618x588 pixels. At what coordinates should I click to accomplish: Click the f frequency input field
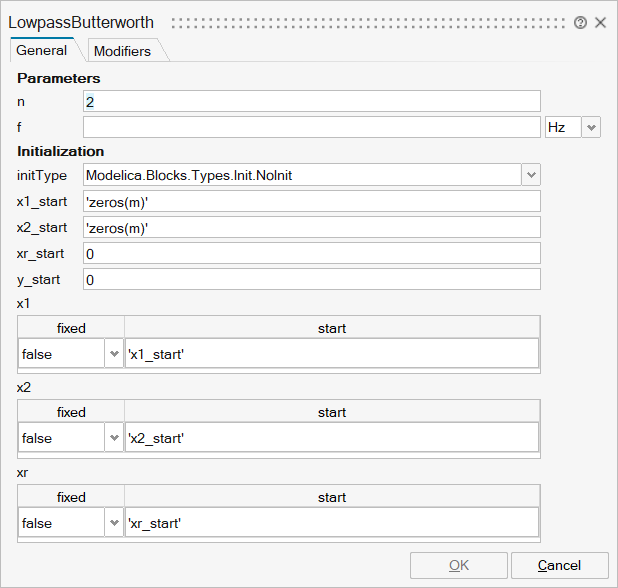tap(311, 127)
